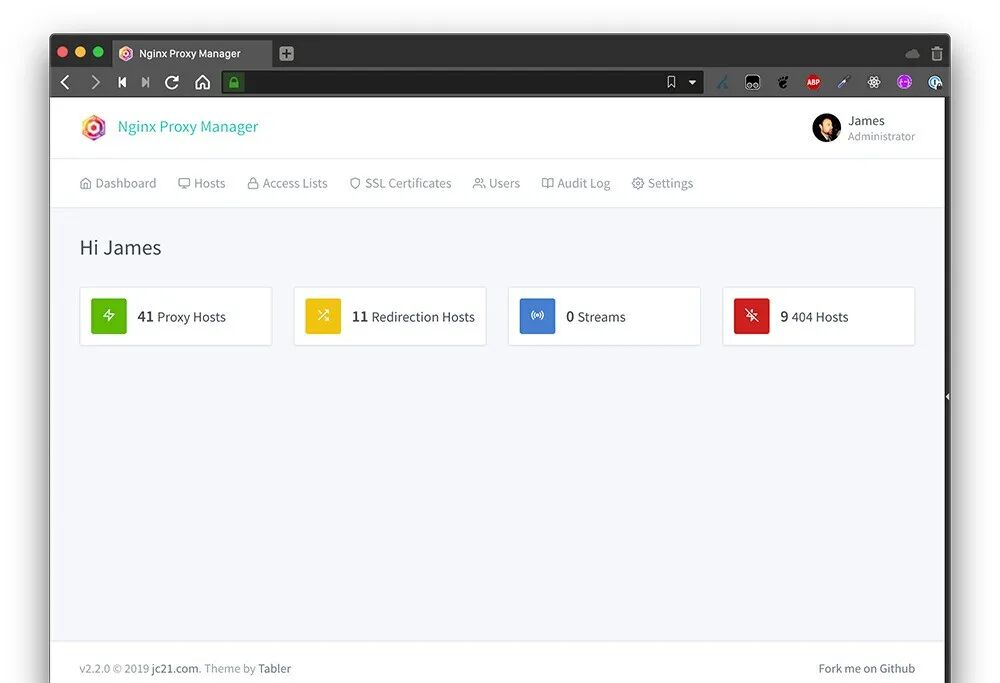Open the 41 Proxy Hosts card
The image size is (1000, 683).
176,316
